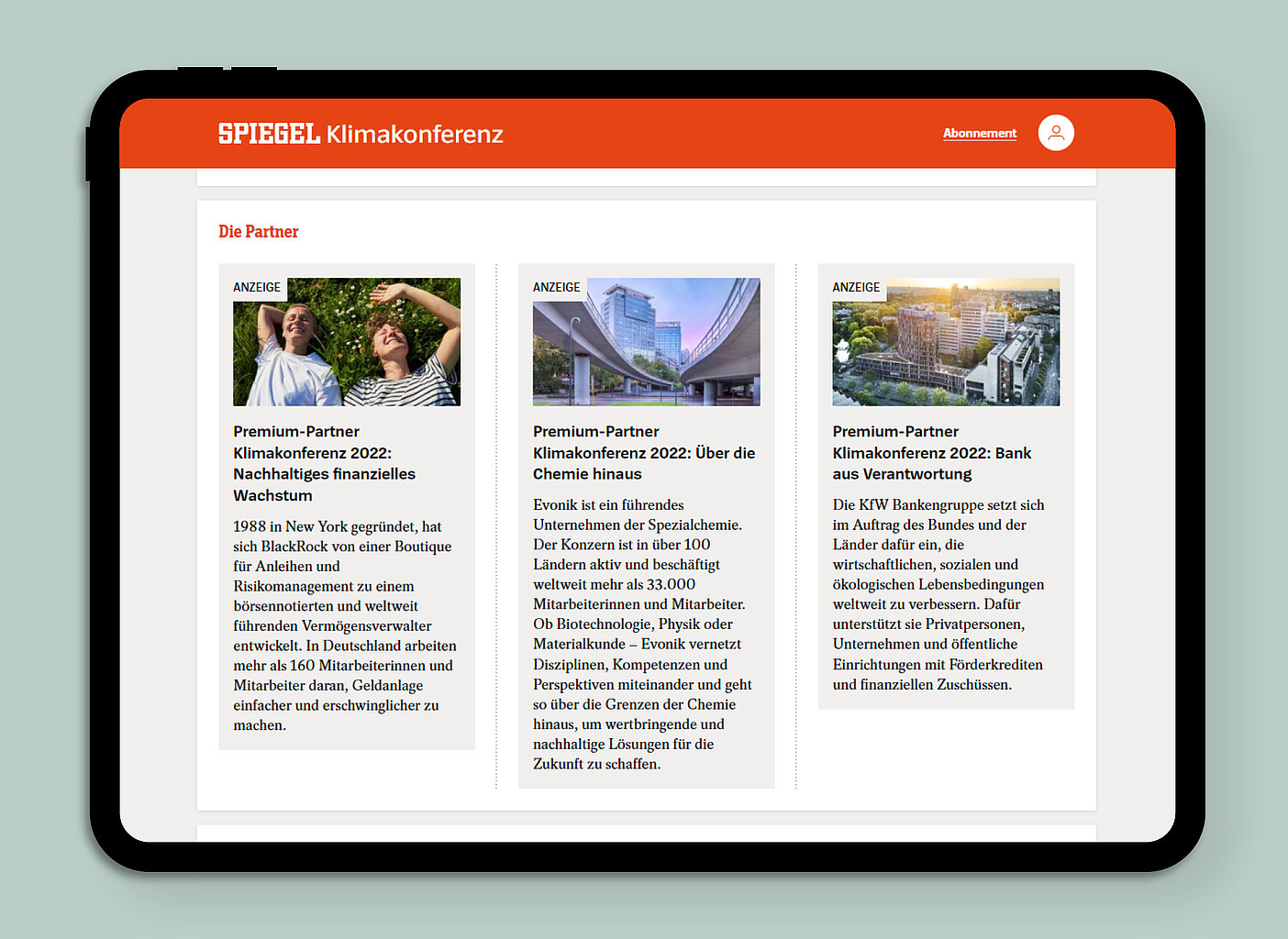The width and height of the screenshot is (1288, 939).
Task: Open headline Über die Chemie hinaus
Action: pyautogui.click(x=643, y=453)
